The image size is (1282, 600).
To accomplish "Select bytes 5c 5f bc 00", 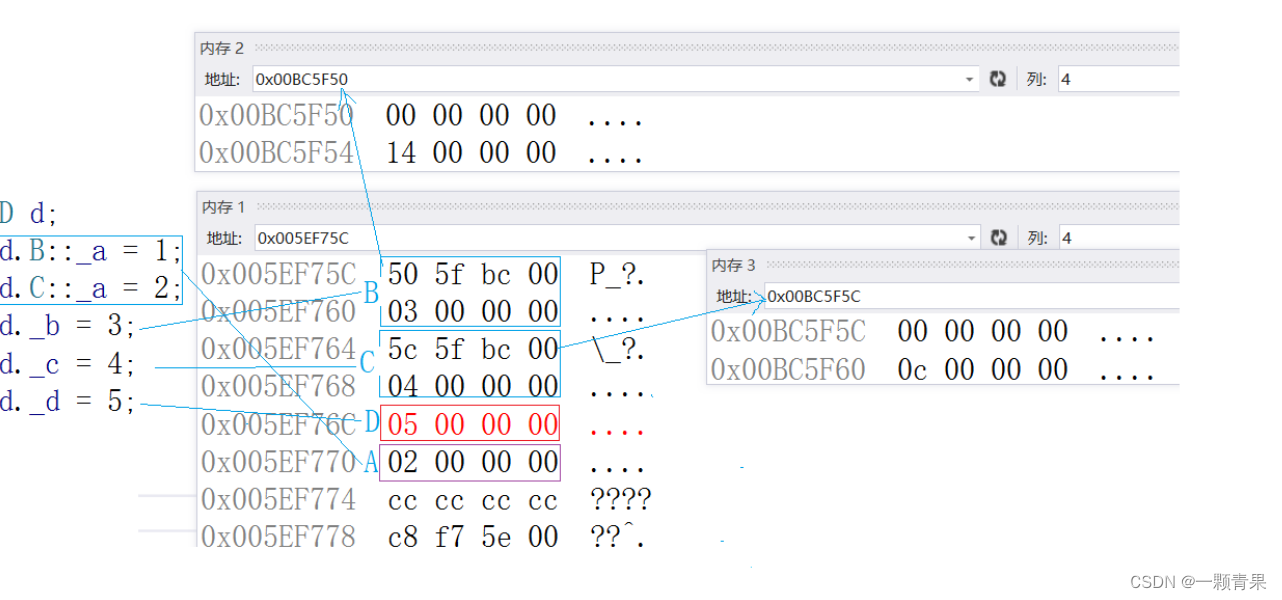I will (x=473, y=349).
